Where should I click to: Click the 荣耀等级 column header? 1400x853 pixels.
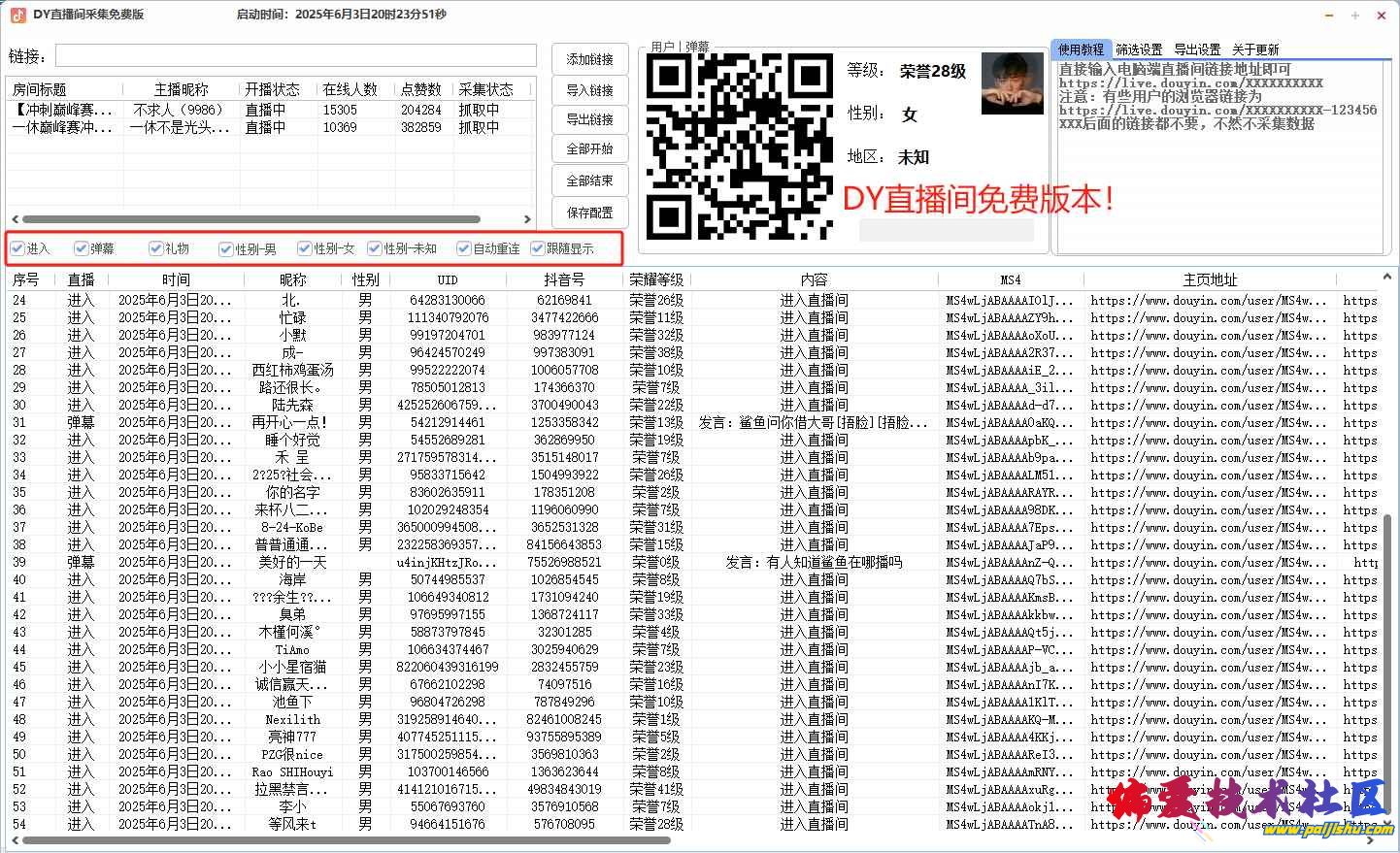tap(656, 279)
